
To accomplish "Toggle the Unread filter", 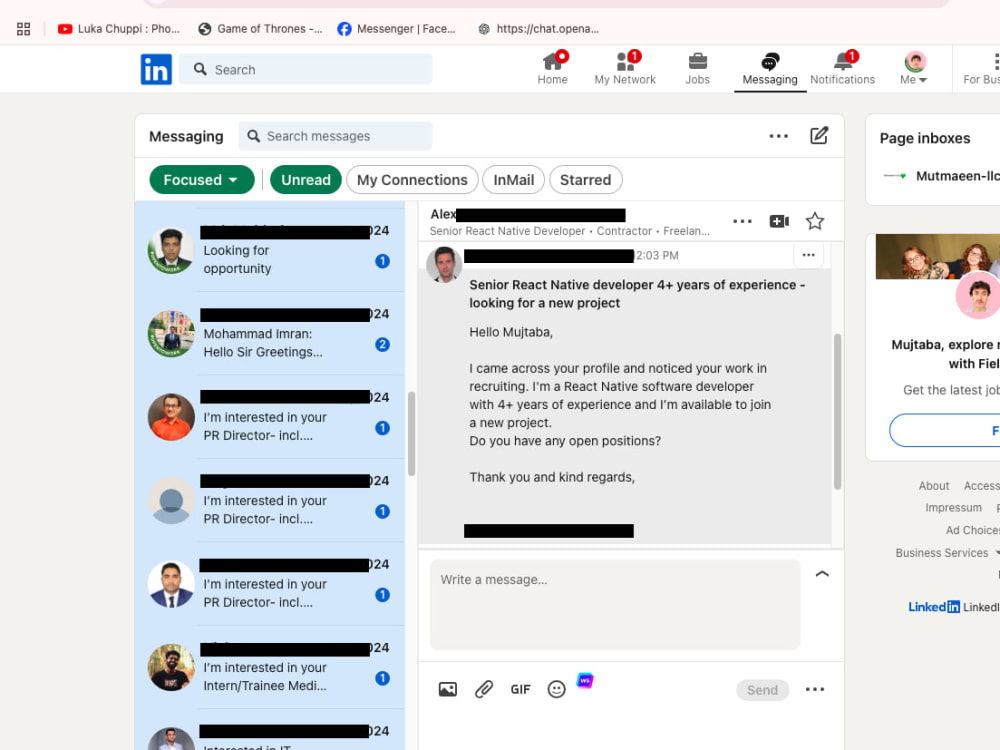I will (x=306, y=180).
